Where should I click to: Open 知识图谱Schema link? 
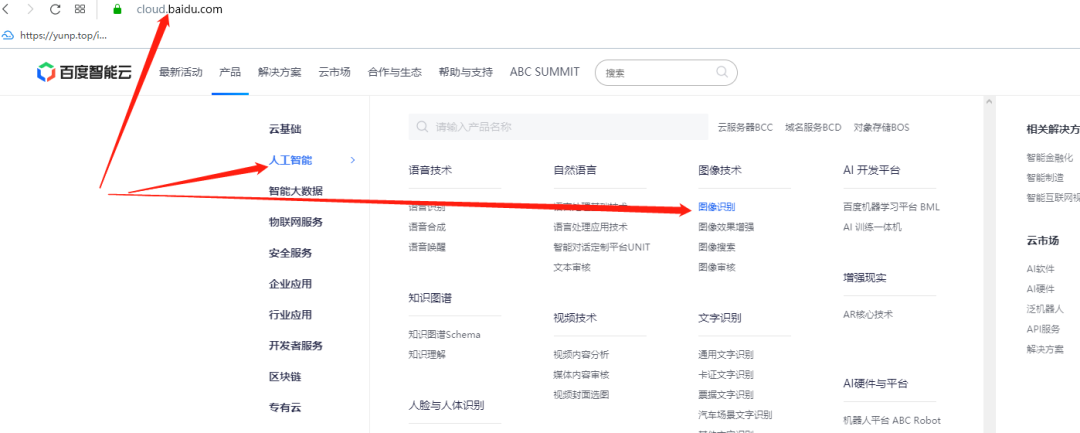pyautogui.click(x=444, y=335)
